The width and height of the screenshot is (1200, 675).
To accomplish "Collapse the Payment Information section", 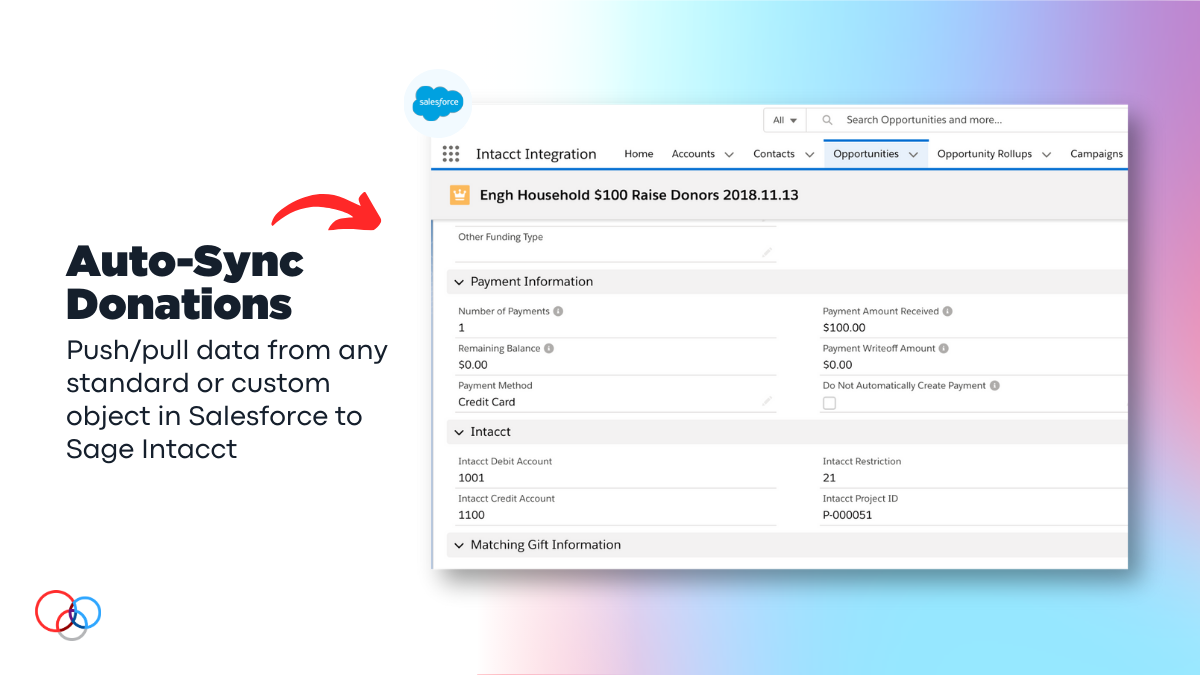I will (459, 282).
